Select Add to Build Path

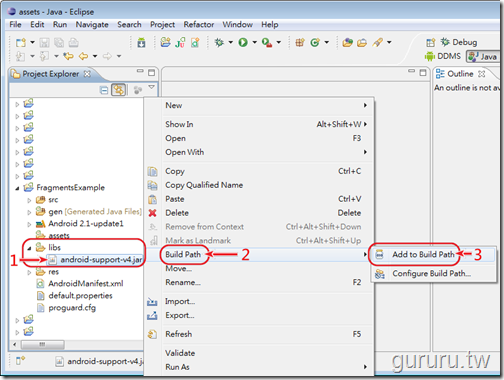click(433, 254)
